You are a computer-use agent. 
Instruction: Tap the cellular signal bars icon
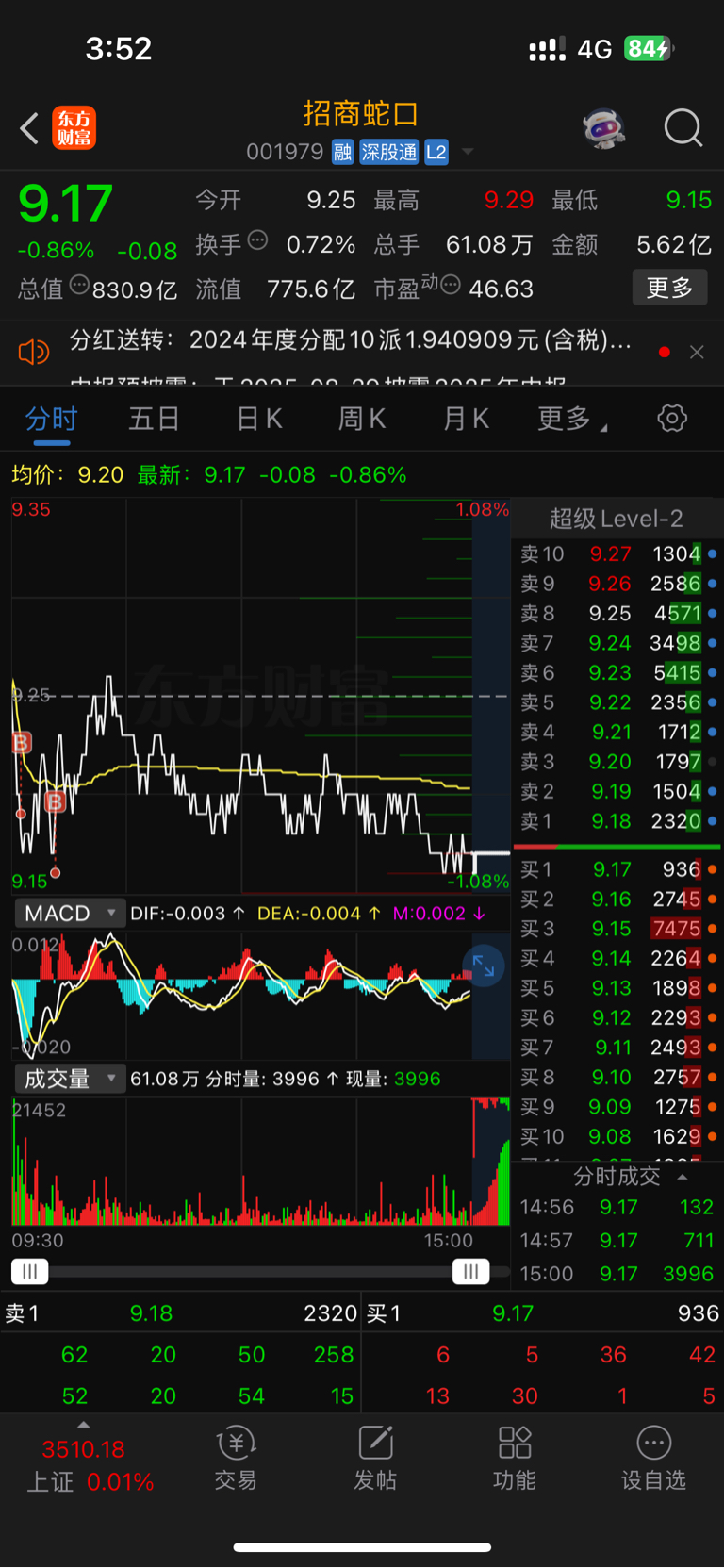click(547, 49)
